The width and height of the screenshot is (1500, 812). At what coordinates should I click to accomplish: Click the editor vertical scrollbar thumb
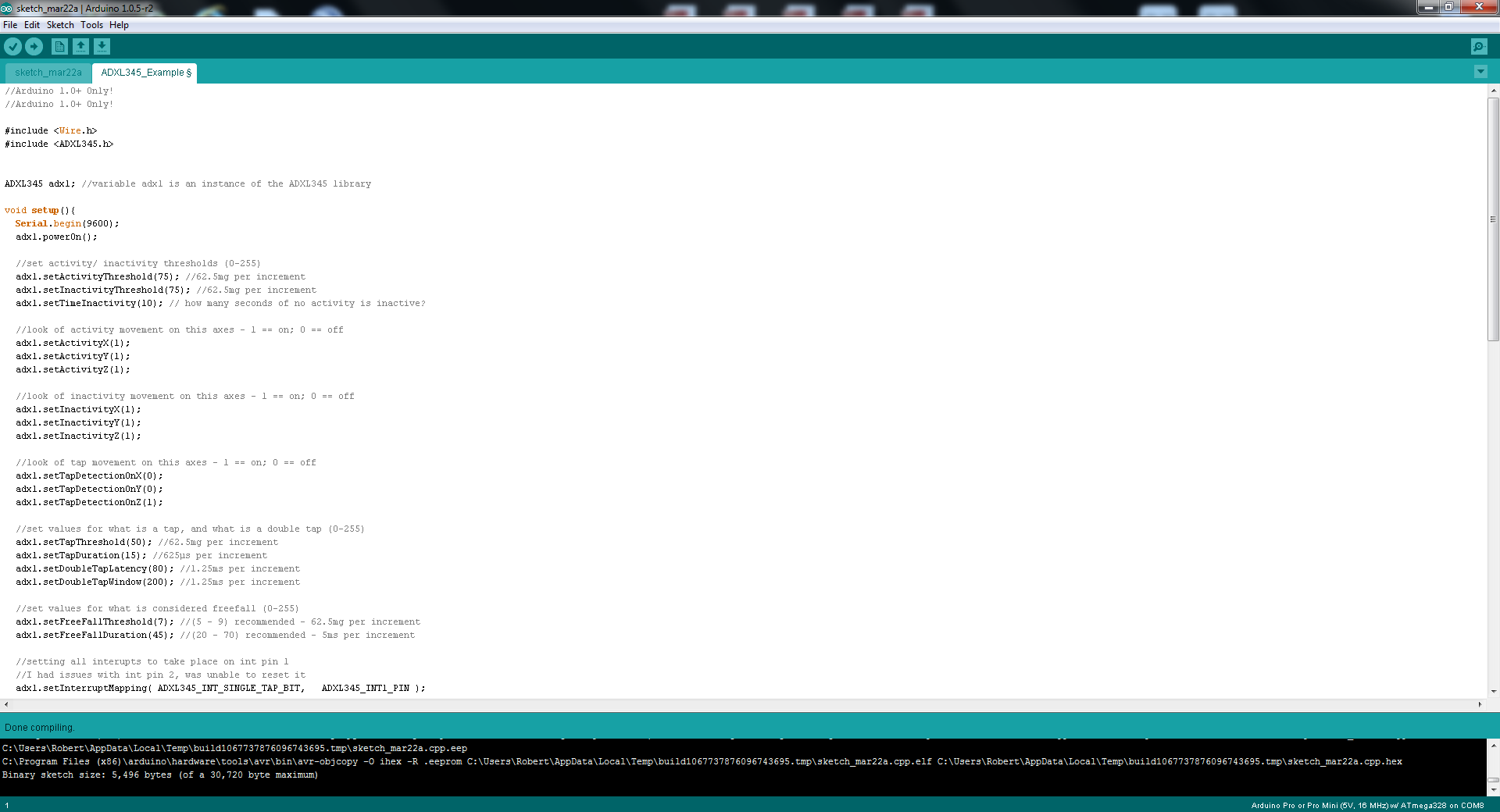coord(1493,219)
